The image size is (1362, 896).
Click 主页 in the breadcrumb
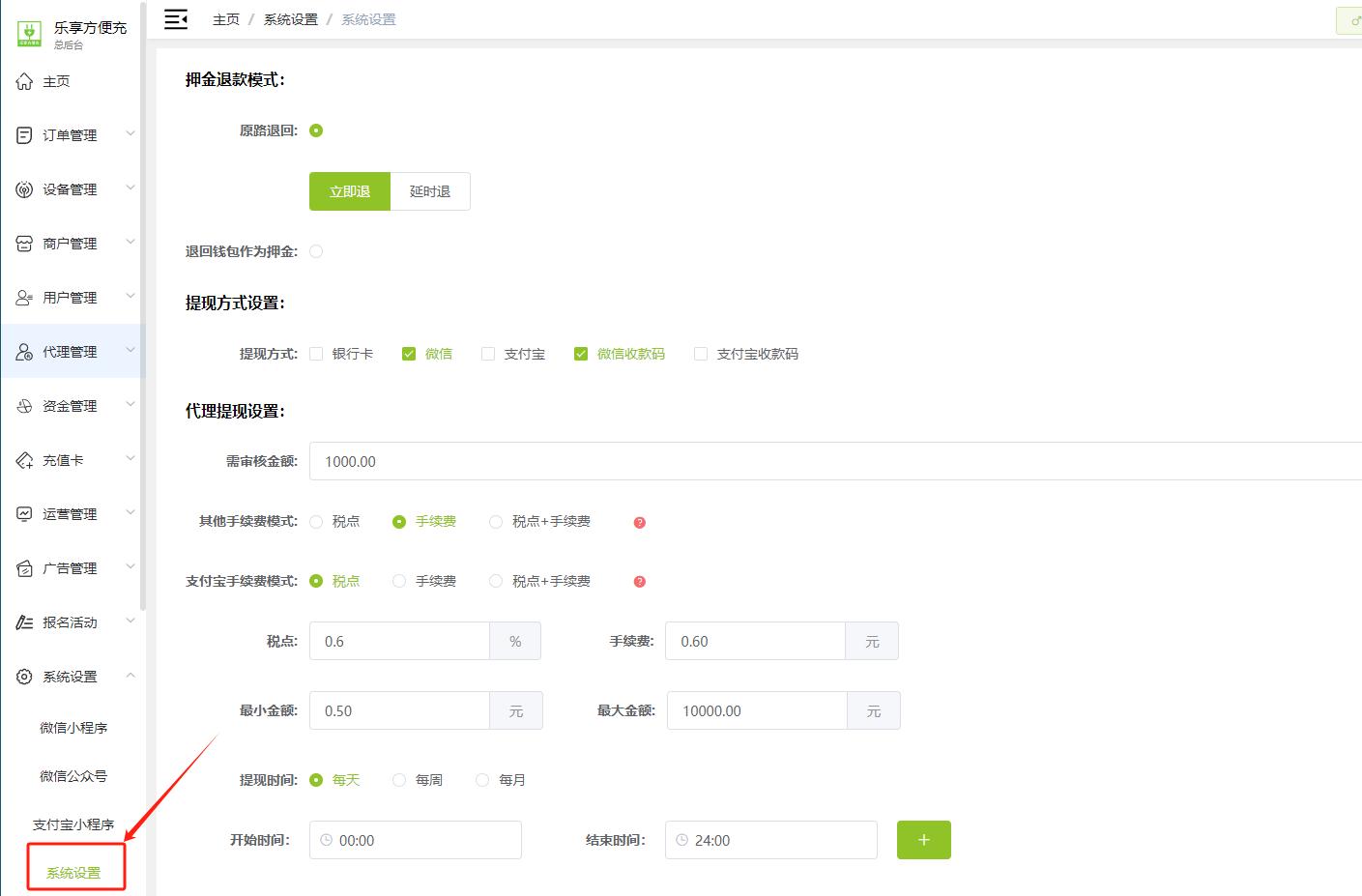pyautogui.click(x=226, y=19)
